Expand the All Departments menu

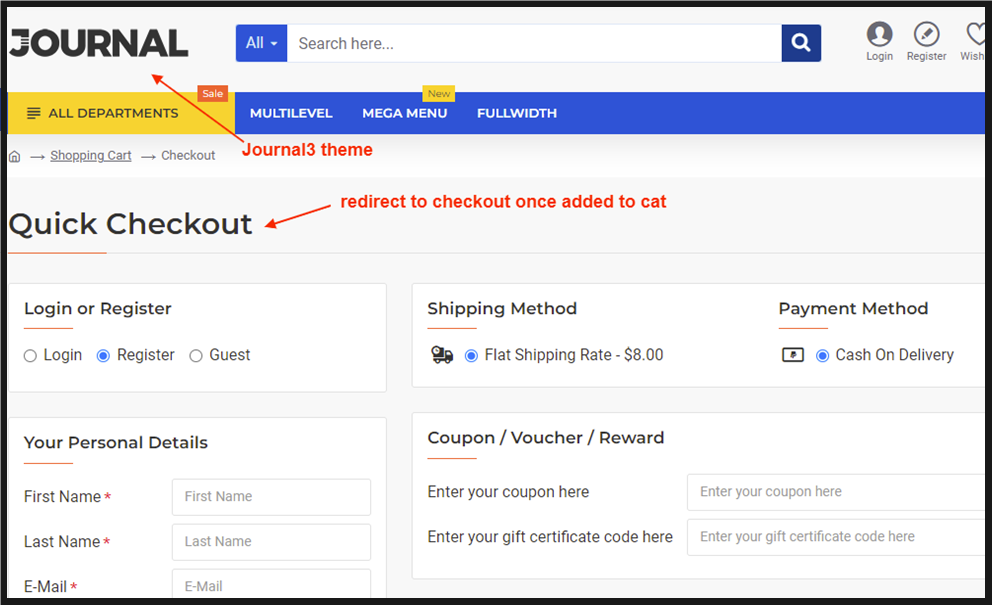click(x=103, y=113)
